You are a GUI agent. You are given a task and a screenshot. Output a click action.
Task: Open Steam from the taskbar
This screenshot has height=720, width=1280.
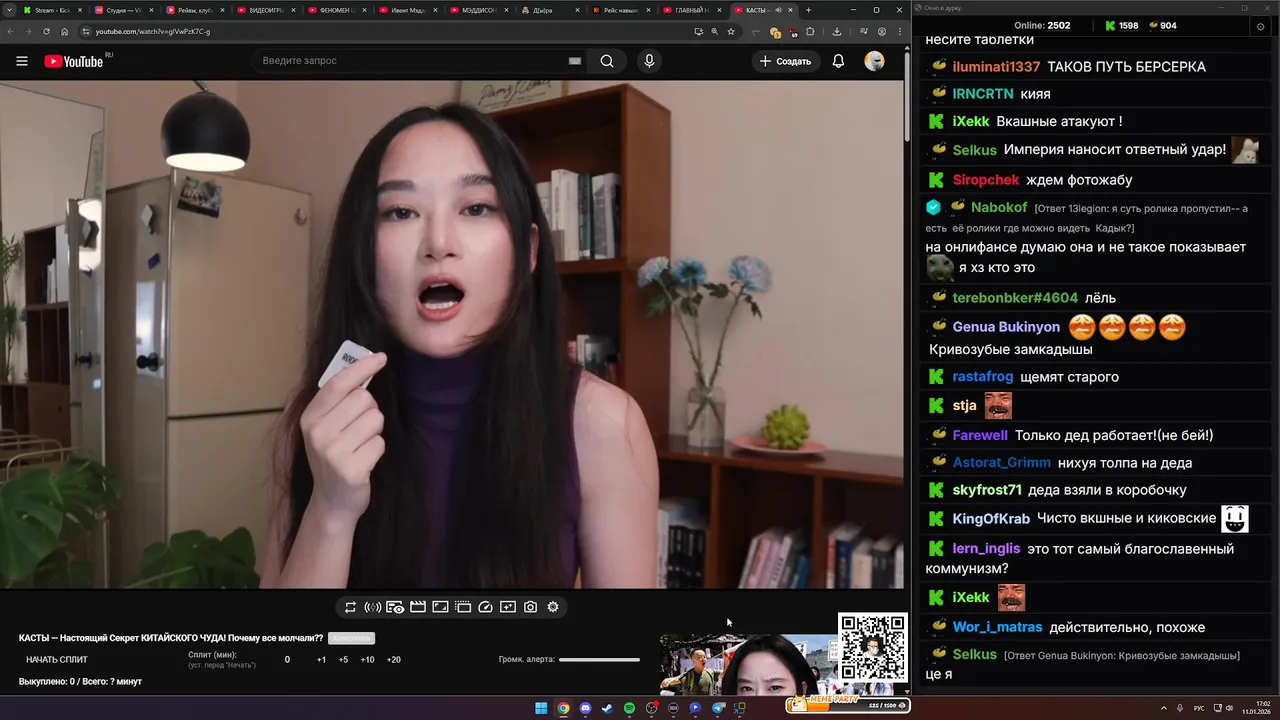(607, 708)
